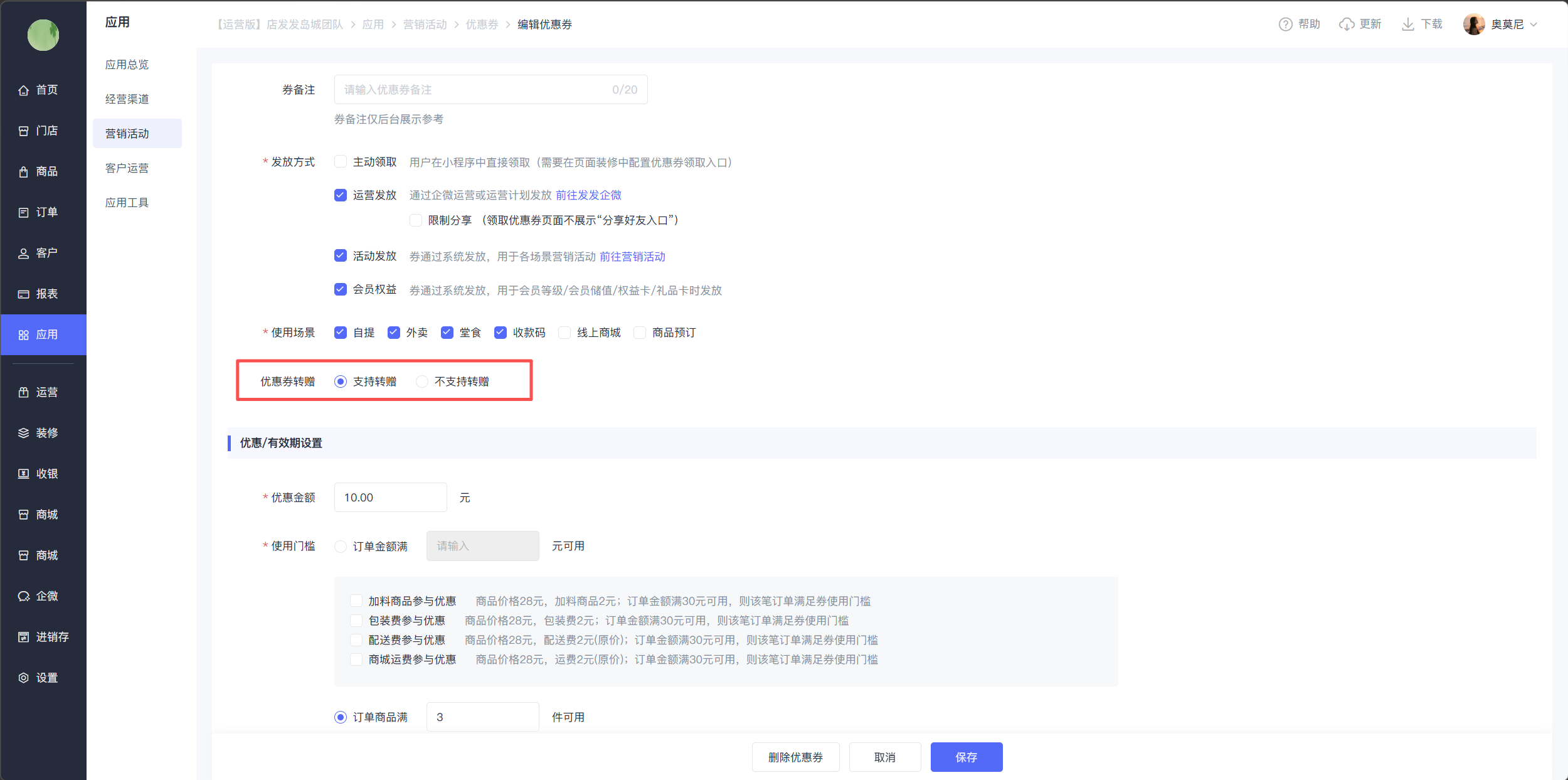Follow the 前往营销活动 link
This screenshot has height=780, width=1568.
pos(632,257)
